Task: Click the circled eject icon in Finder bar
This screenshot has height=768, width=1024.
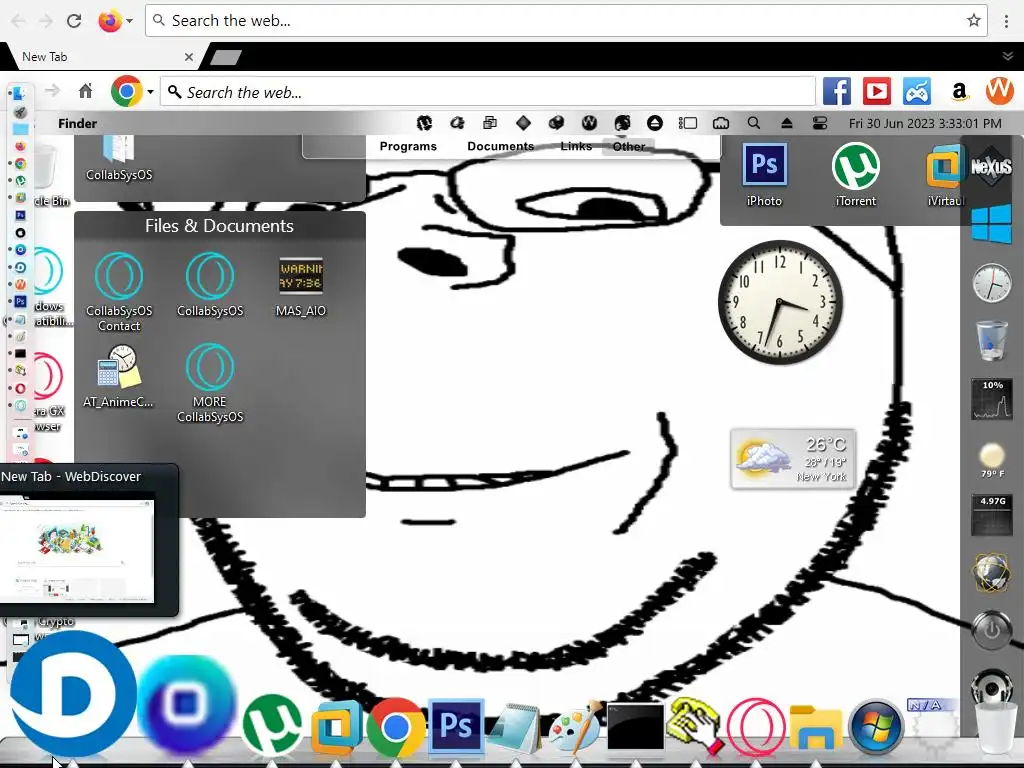Action: pos(655,123)
